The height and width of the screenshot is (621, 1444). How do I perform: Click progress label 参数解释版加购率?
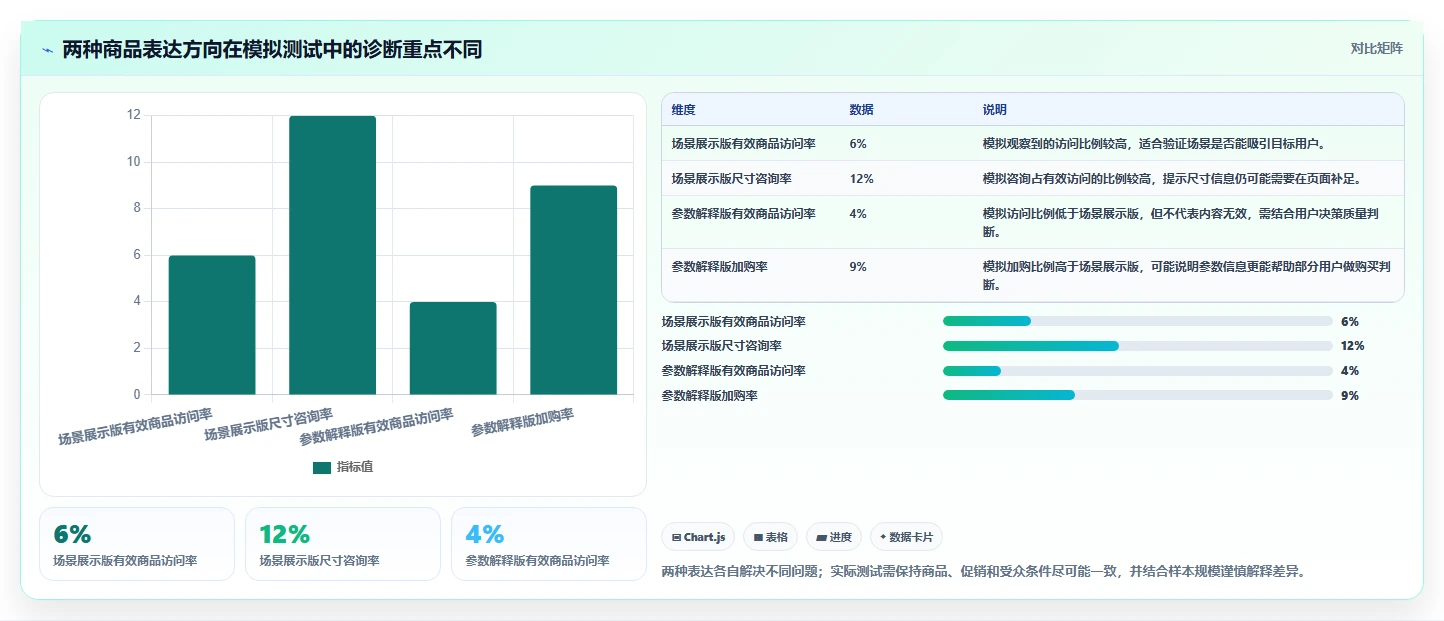[710, 395]
